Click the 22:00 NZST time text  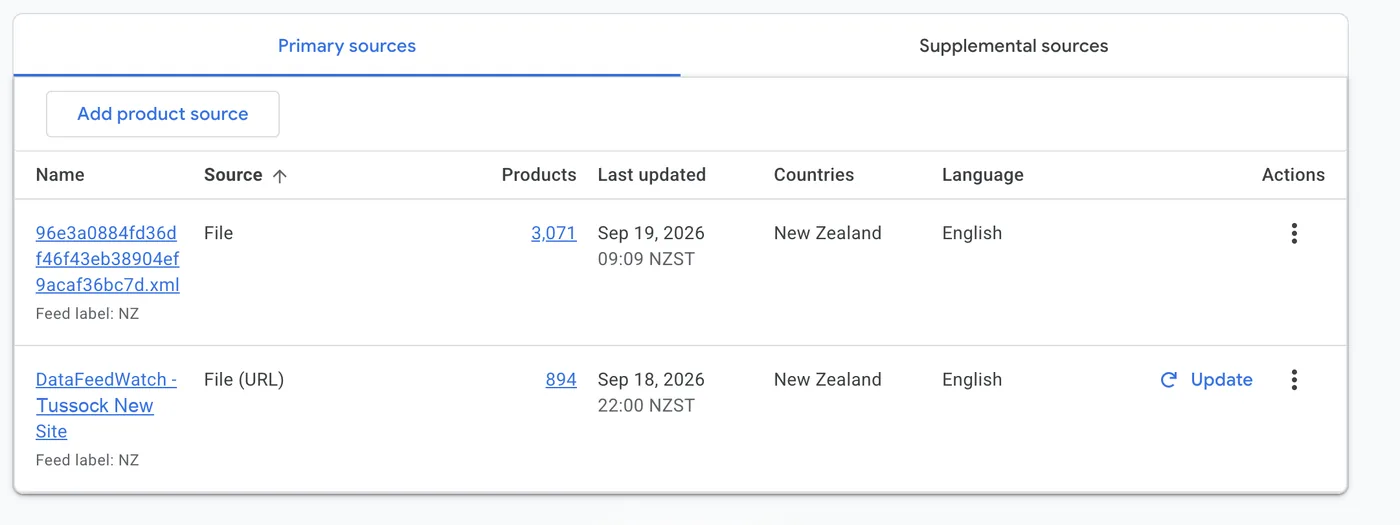[x=646, y=405]
